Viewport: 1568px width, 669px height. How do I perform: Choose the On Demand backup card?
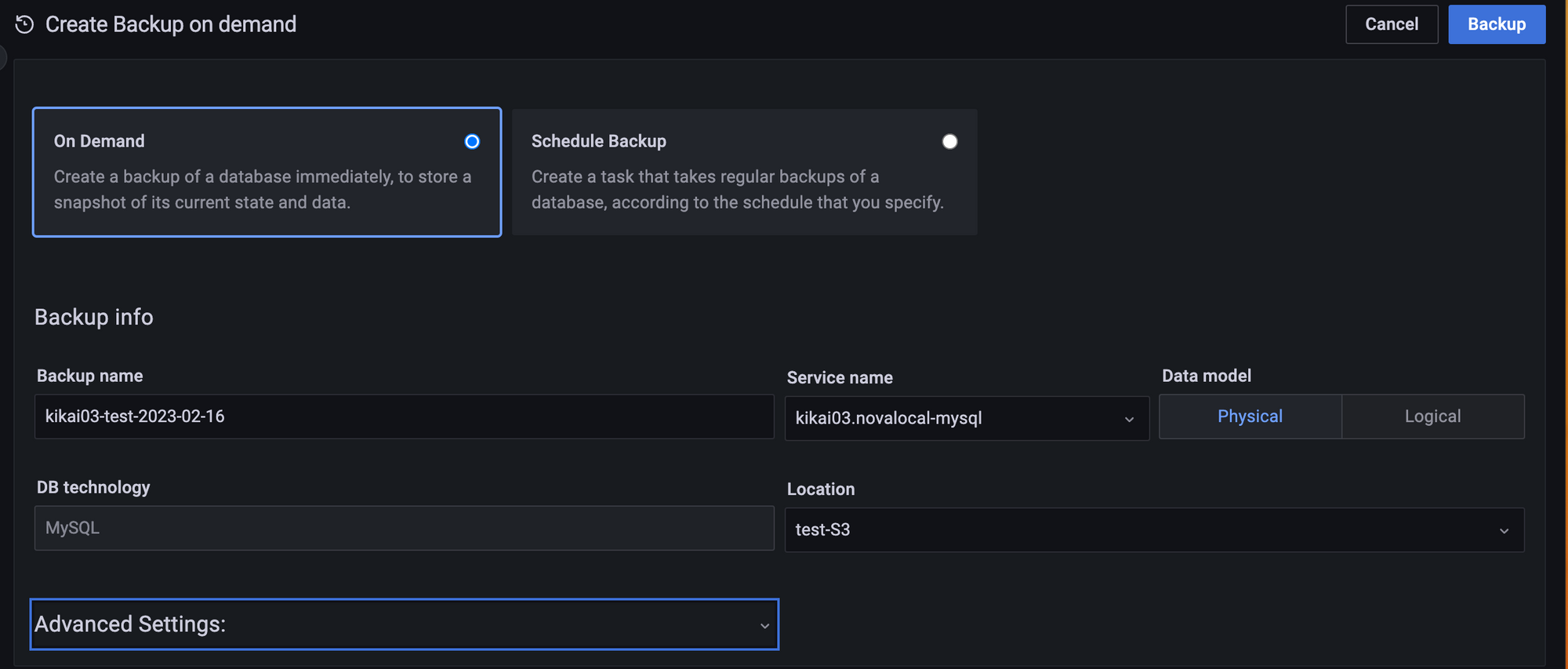point(267,172)
